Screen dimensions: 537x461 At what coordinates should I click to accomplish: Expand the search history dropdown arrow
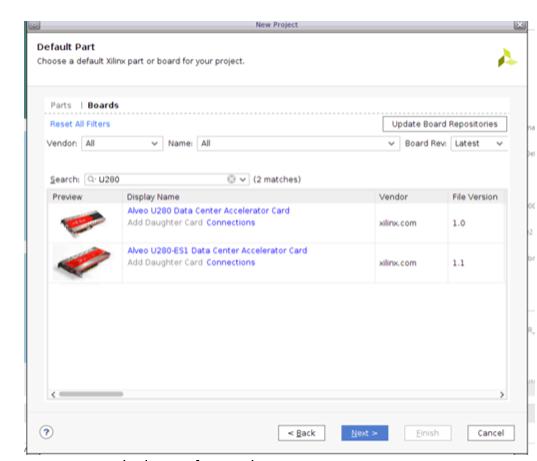243,179
